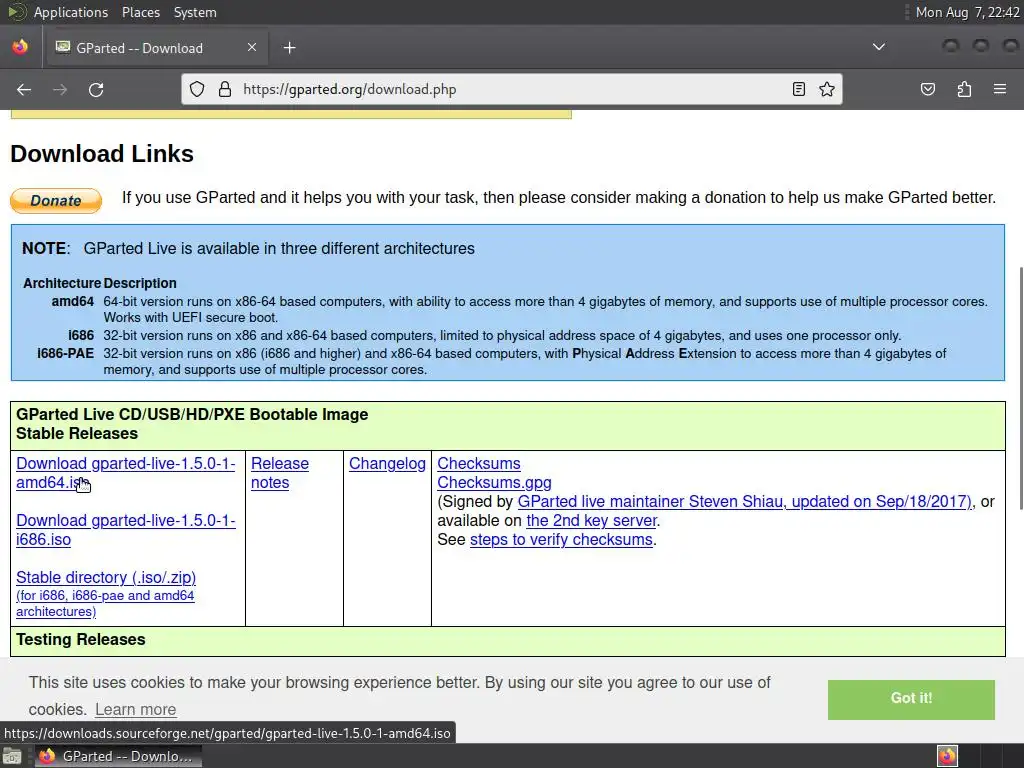Click the amd64 architecture label
Viewport: 1024px width, 768px height.
[72, 302]
